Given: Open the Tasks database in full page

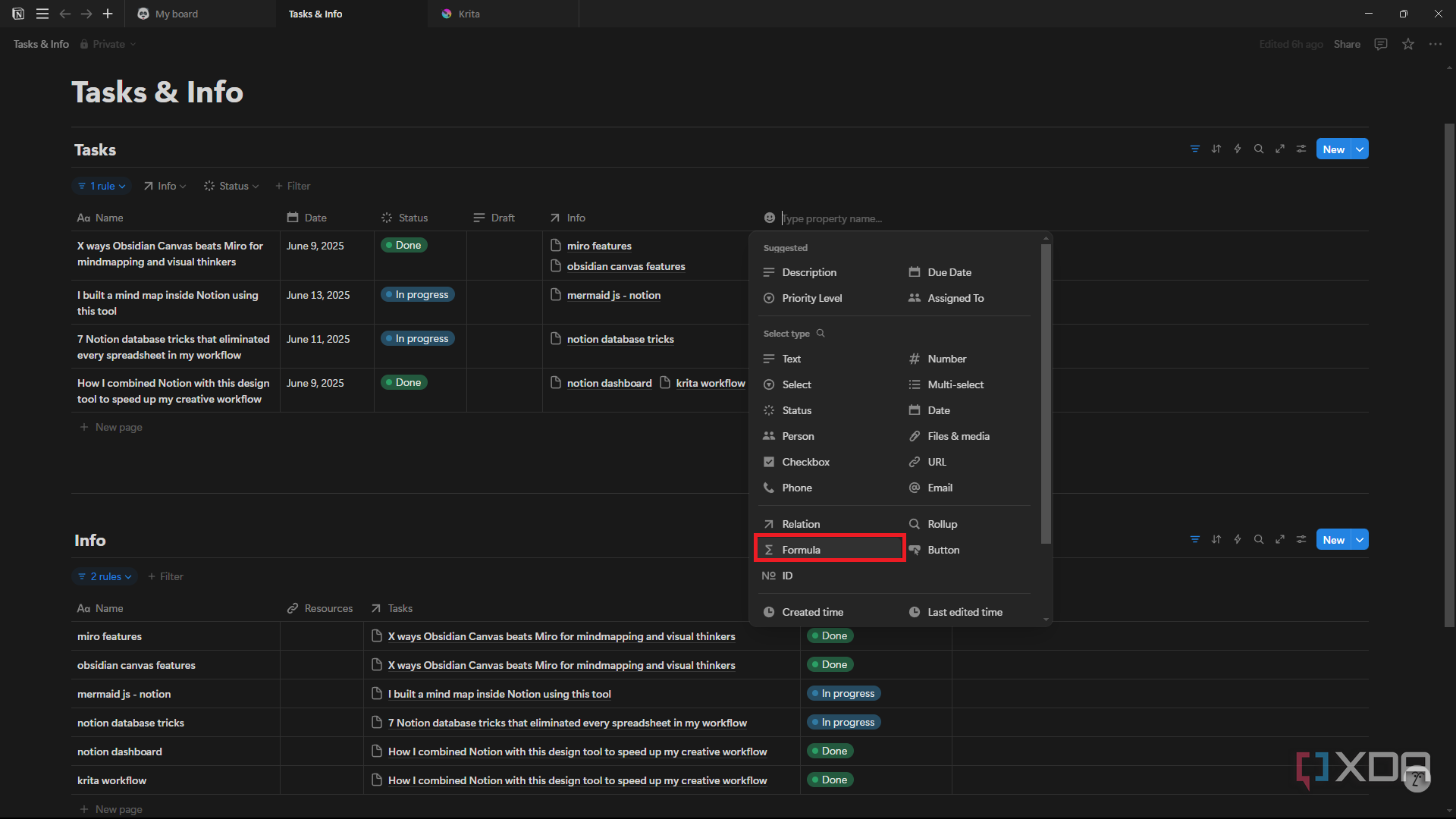Looking at the screenshot, I should click(1280, 149).
